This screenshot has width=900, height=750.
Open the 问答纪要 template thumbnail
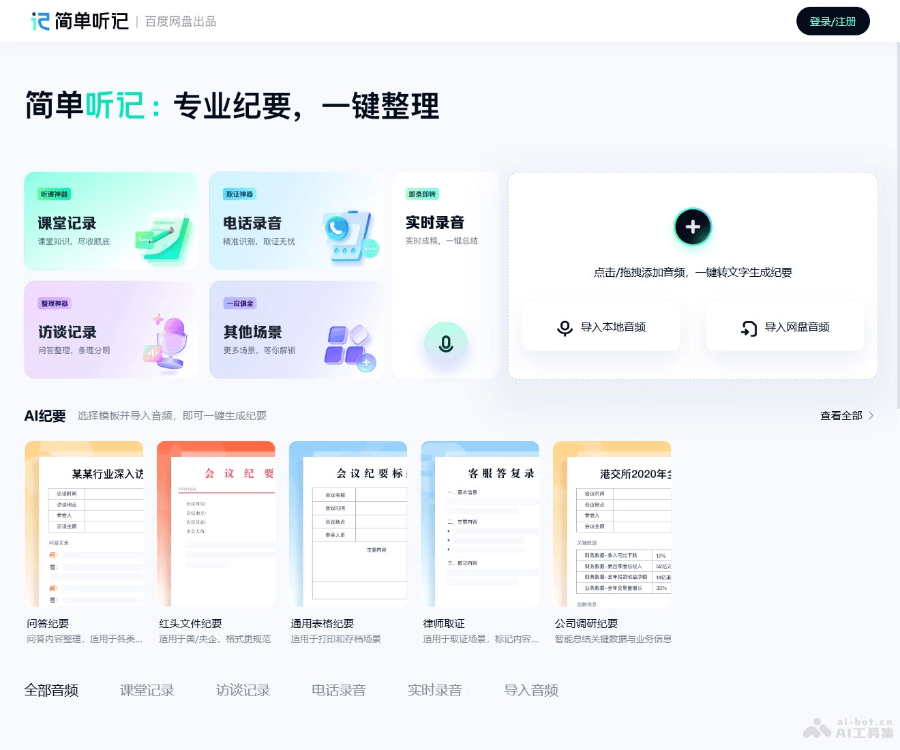(84, 523)
